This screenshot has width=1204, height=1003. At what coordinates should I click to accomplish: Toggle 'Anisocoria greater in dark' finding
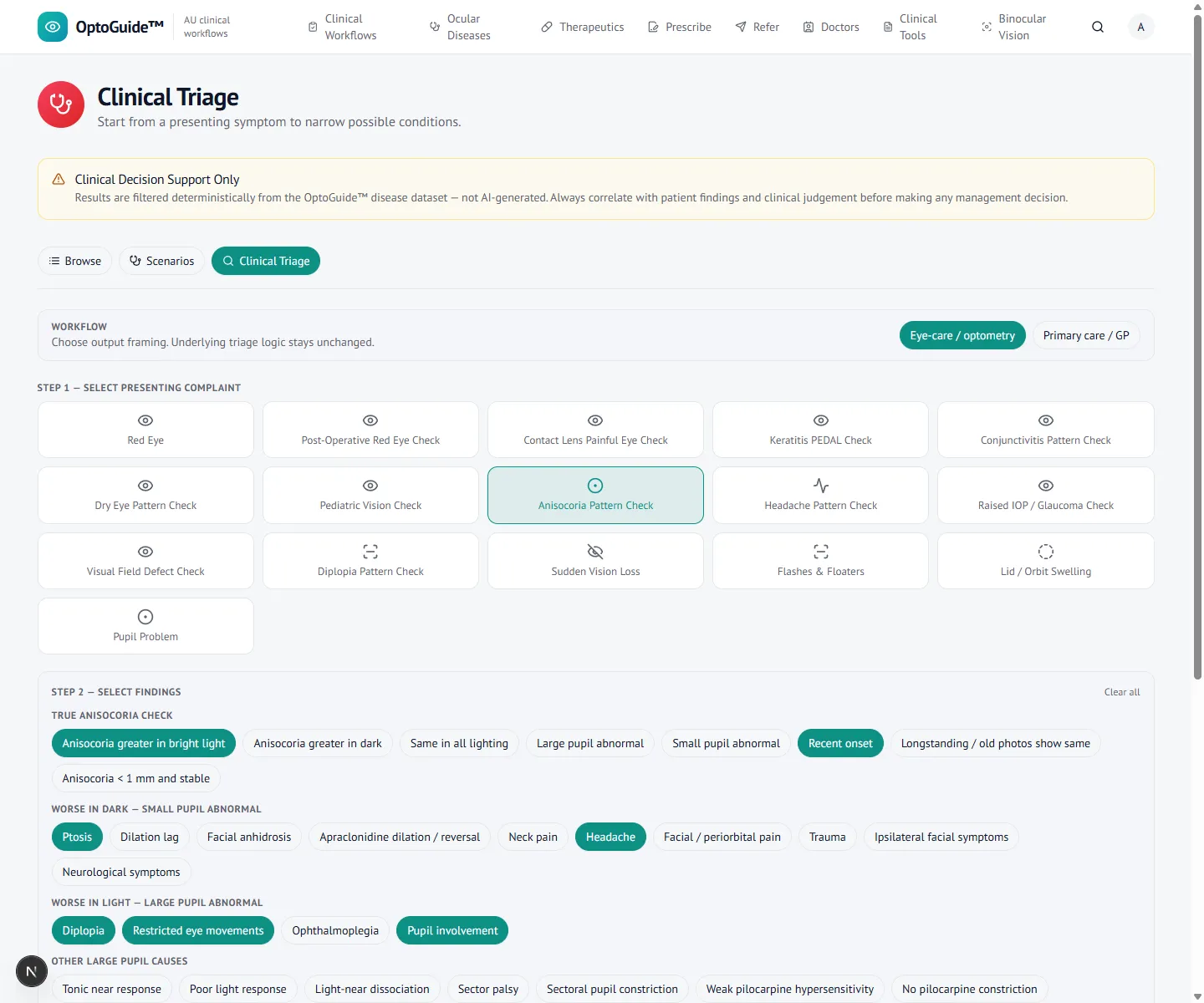(x=318, y=743)
